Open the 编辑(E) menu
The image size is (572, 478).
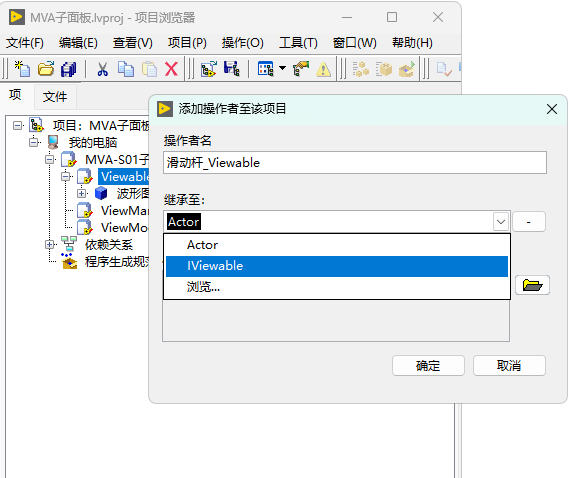click(x=78, y=43)
